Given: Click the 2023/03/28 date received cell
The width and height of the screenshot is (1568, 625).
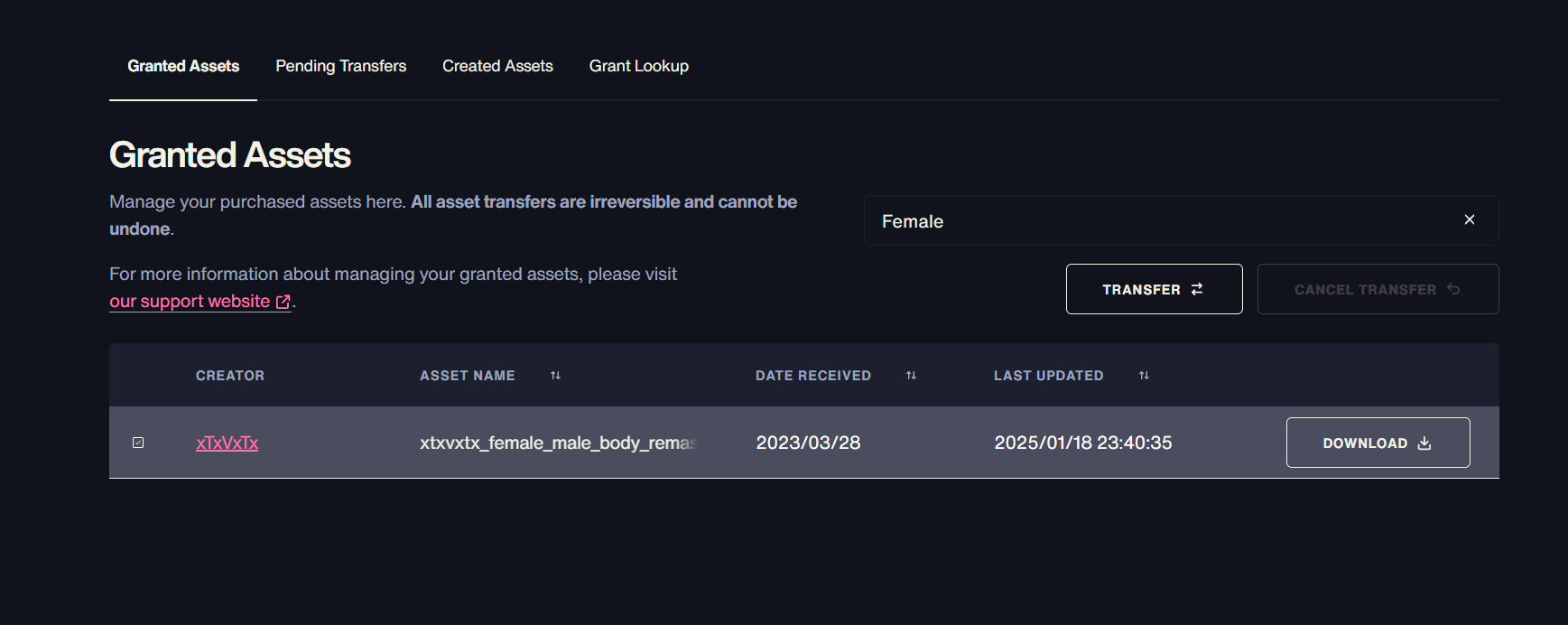Looking at the screenshot, I should (808, 443).
